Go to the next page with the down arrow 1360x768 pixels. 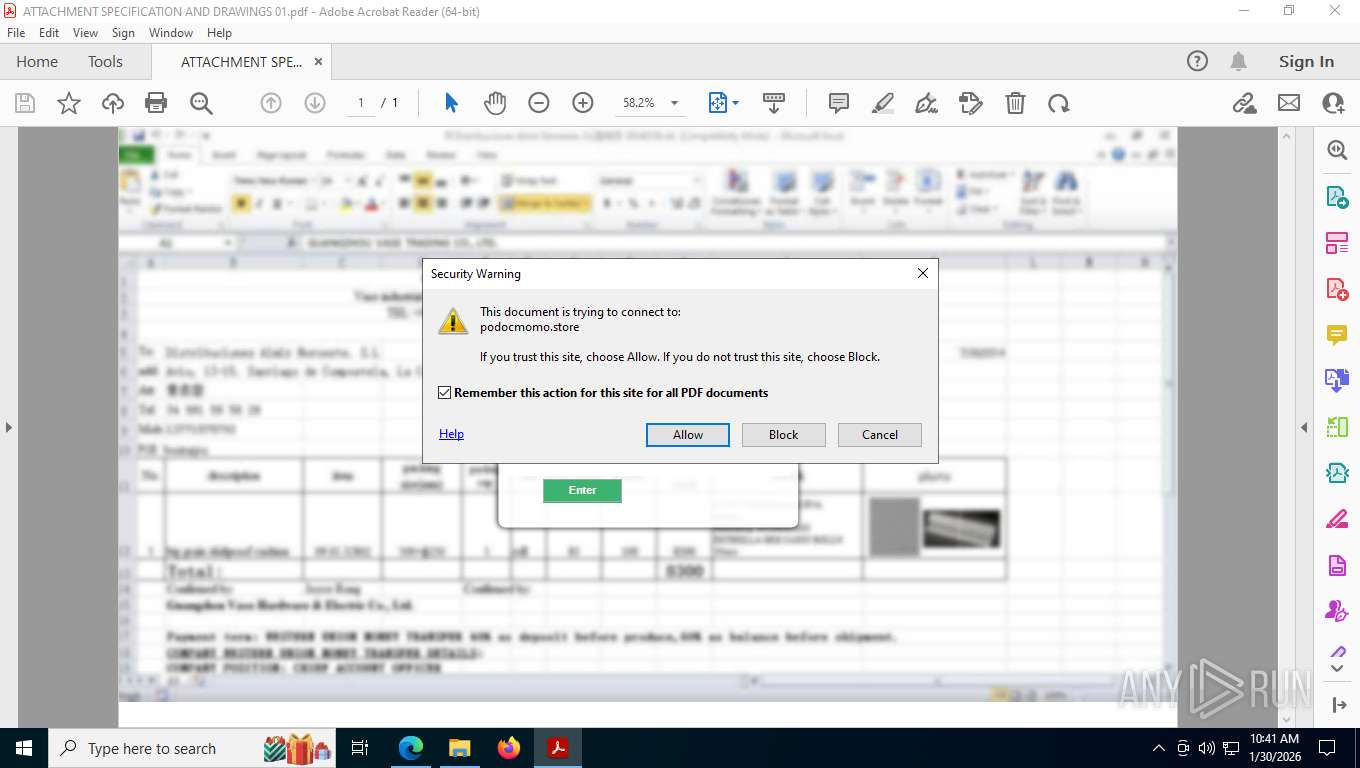point(315,103)
